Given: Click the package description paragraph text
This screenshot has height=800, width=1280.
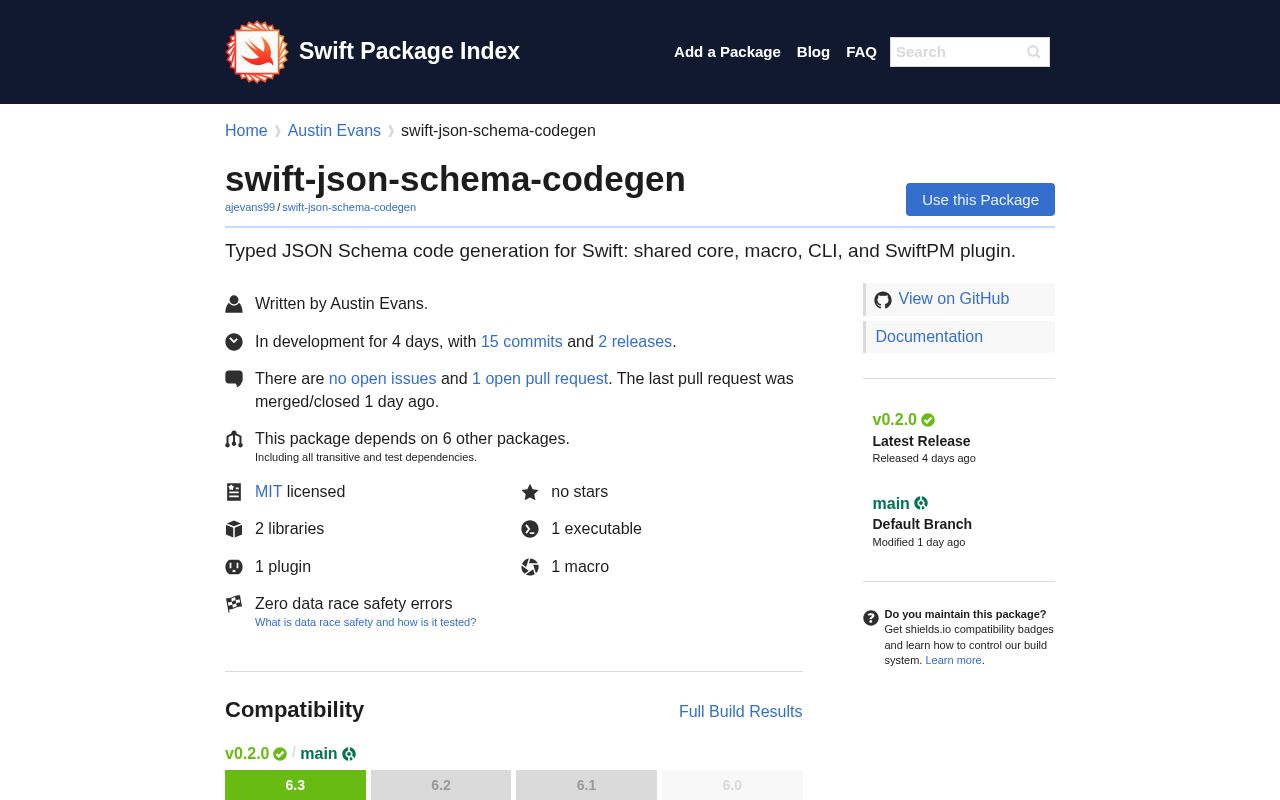Looking at the screenshot, I should pos(620,251).
